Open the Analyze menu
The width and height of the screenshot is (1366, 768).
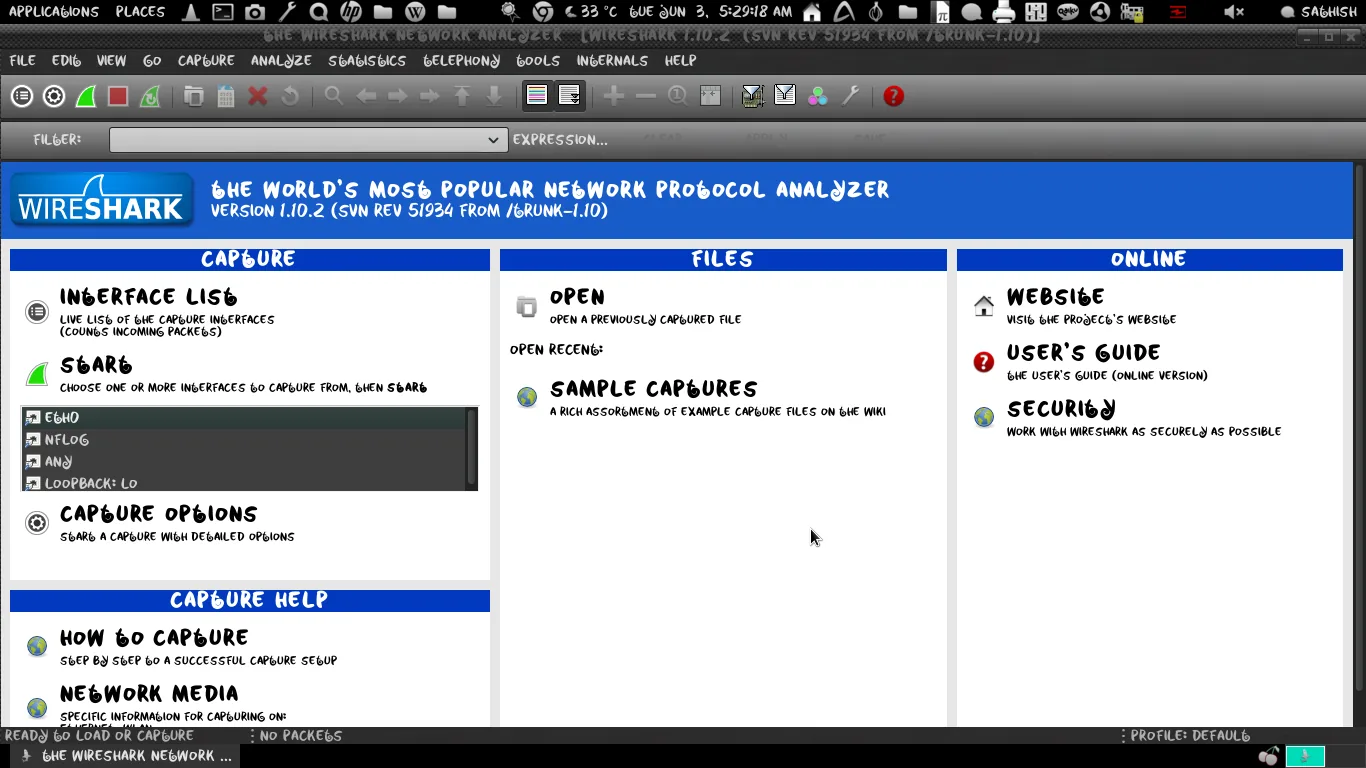[x=281, y=61]
